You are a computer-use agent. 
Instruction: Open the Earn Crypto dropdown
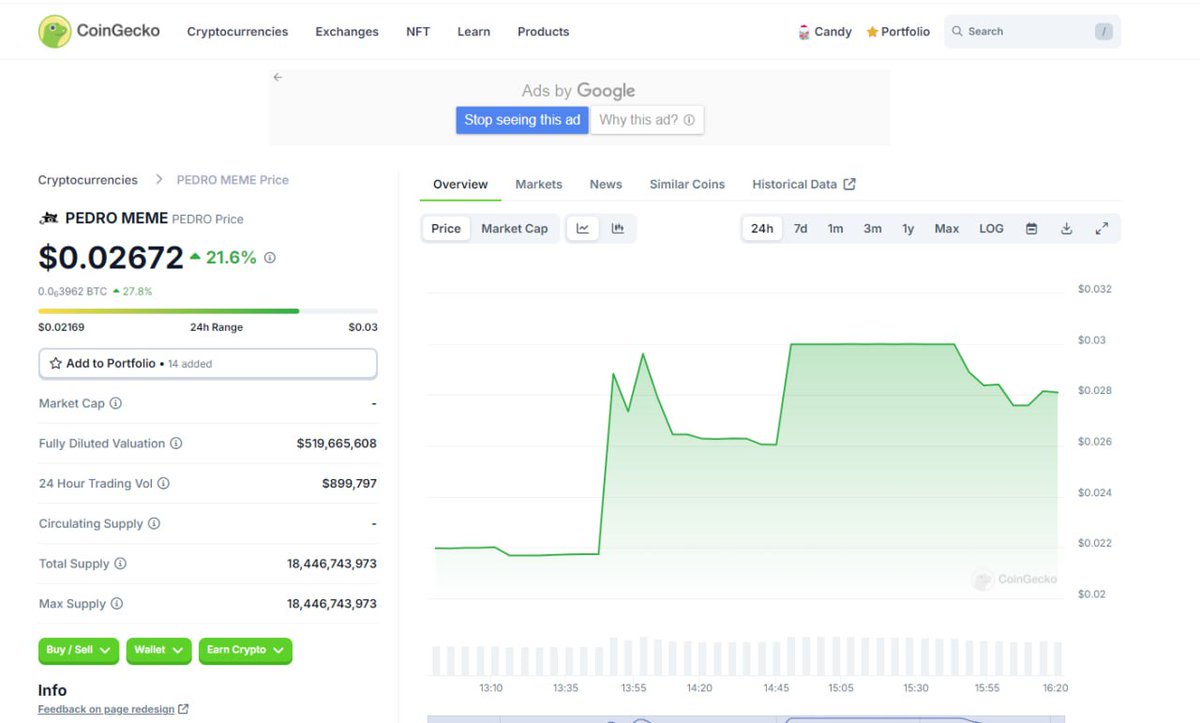[x=245, y=650]
